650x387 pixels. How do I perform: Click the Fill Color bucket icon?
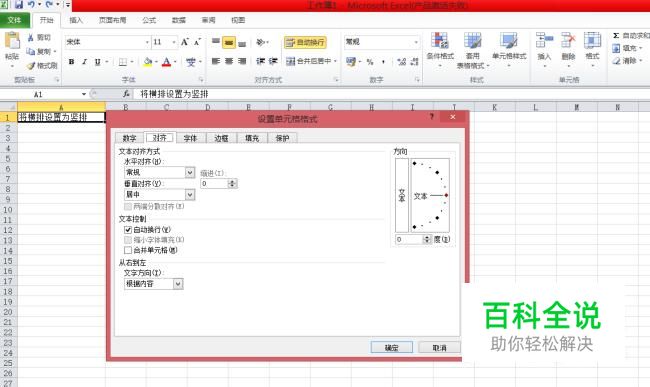pyautogui.click(x=148, y=62)
